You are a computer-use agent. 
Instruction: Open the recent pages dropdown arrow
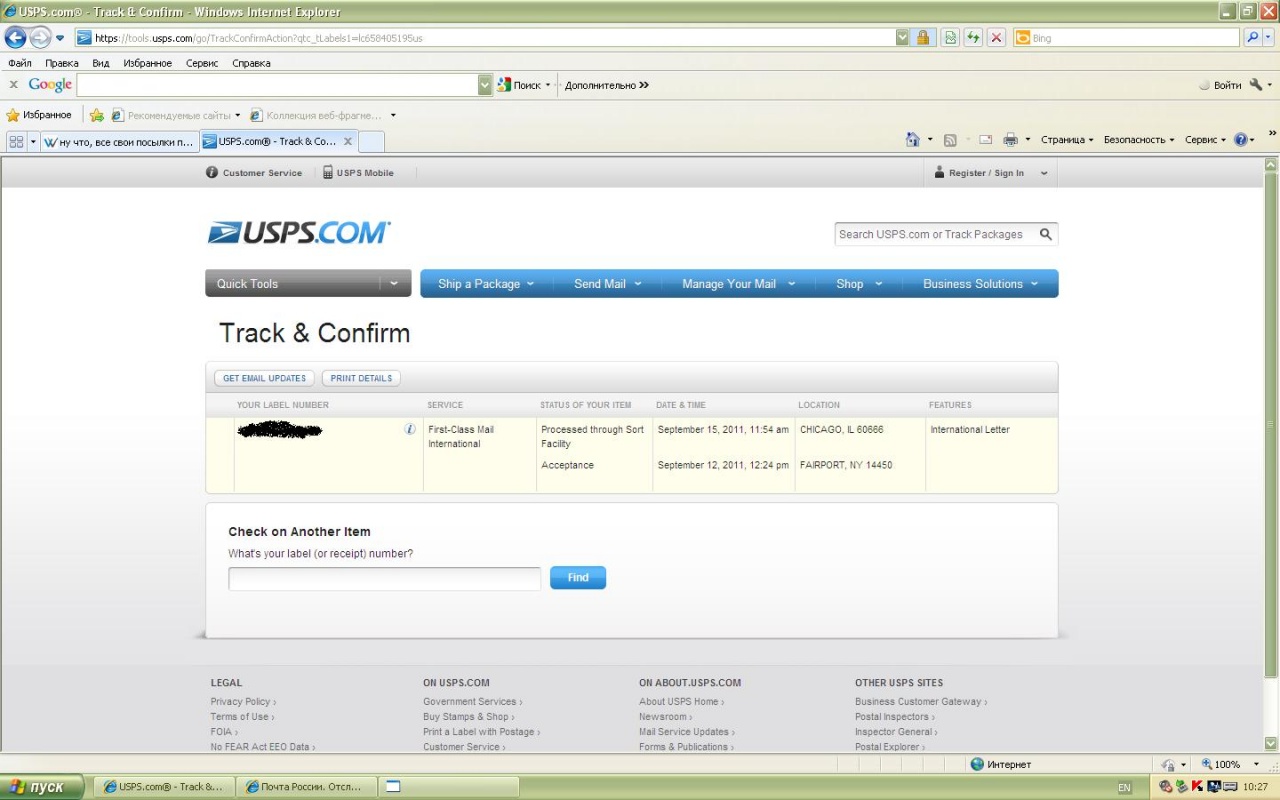tap(60, 38)
